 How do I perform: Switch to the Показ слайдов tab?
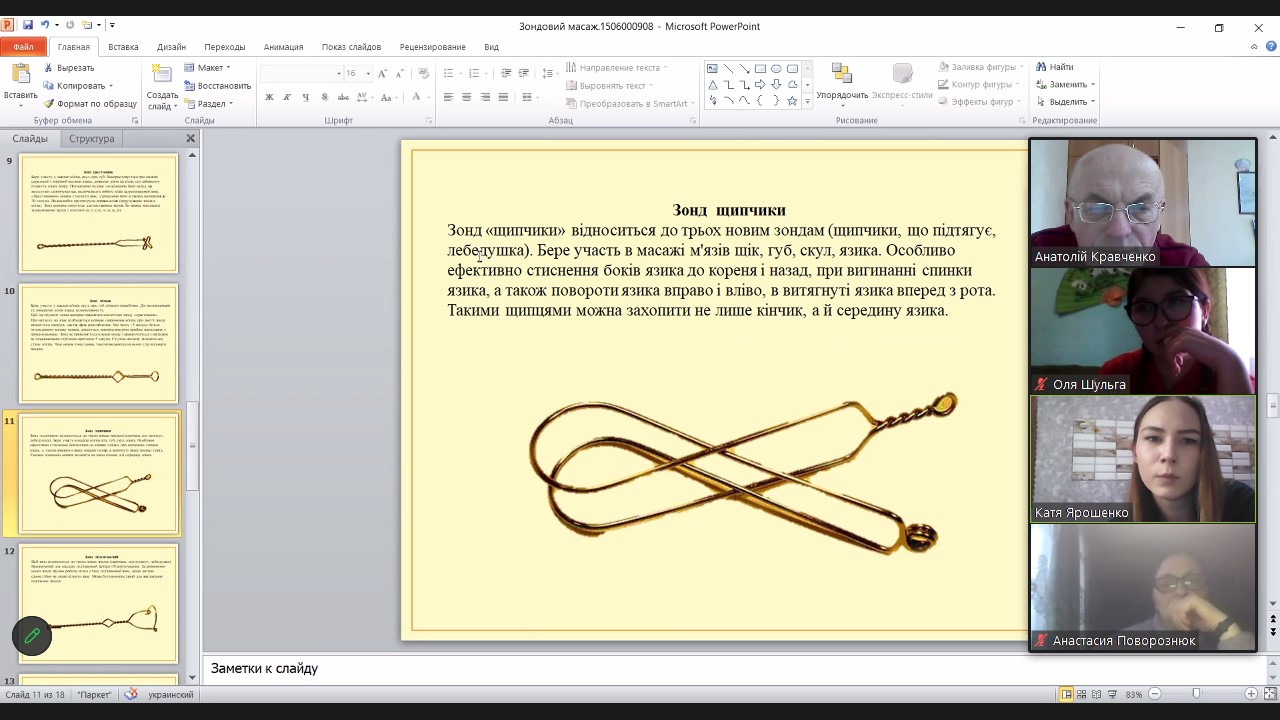(351, 47)
